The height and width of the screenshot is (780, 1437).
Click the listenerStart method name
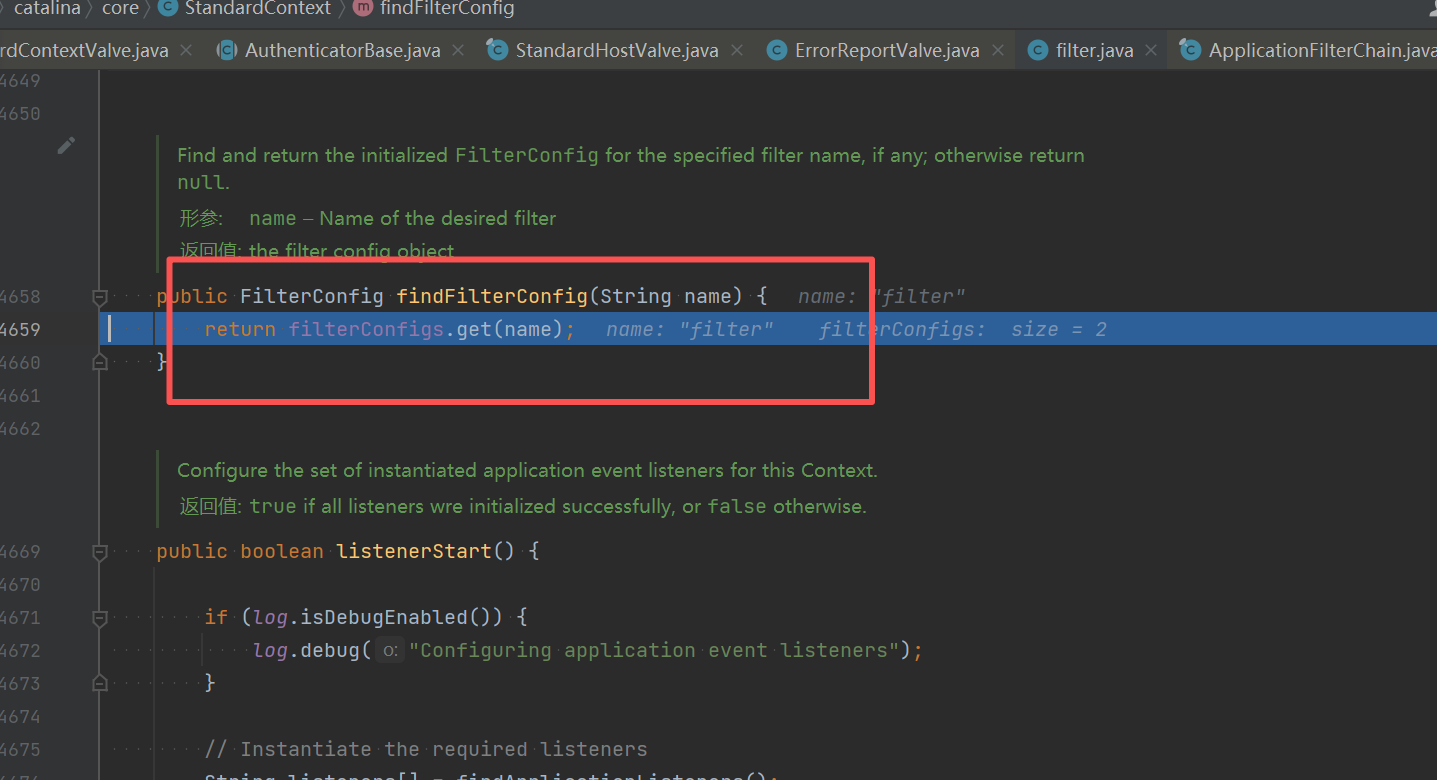coord(414,551)
